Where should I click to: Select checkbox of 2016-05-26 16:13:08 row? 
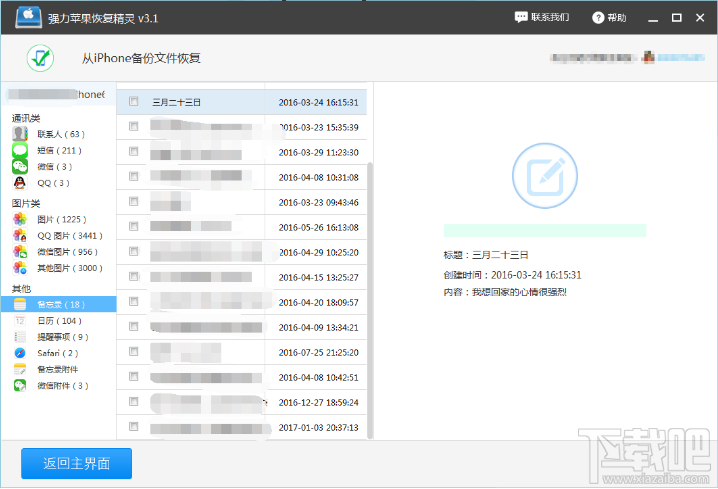134,226
